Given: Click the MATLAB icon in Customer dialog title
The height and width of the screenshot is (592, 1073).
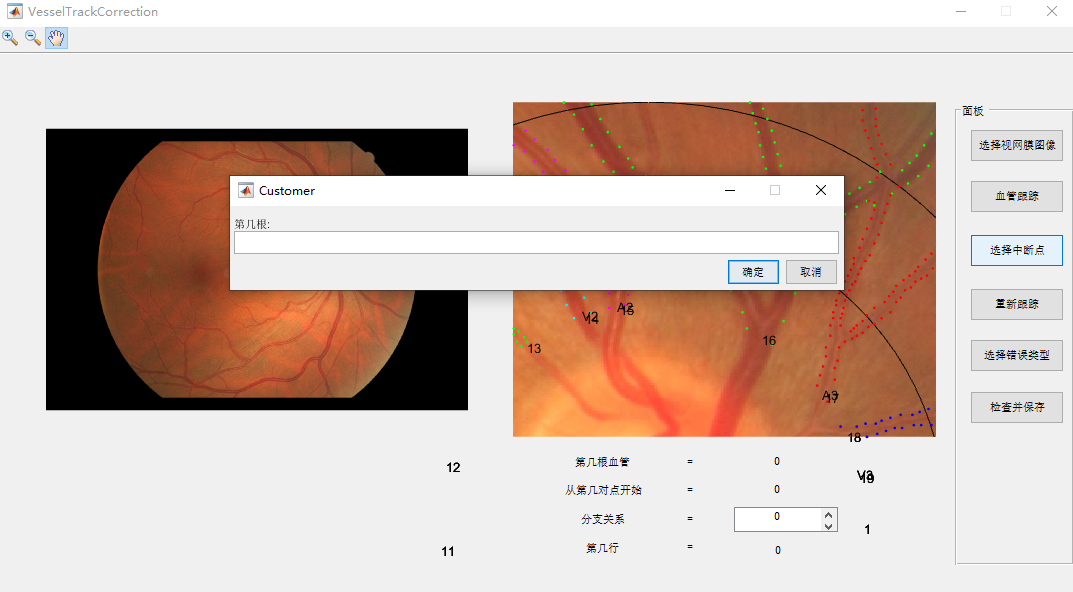Looking at the screenshot, I should coord(245,190).
